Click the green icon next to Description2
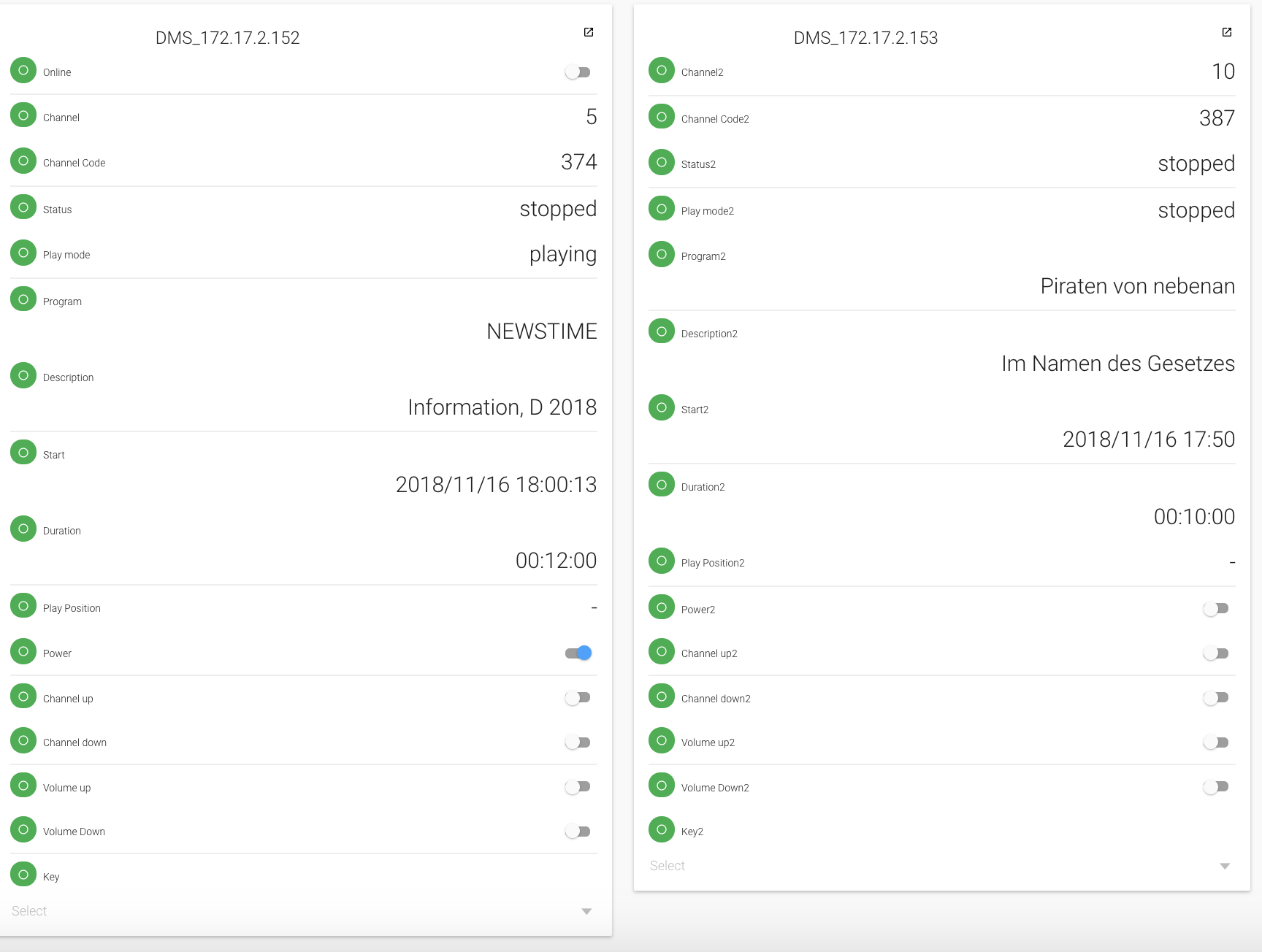 click(662, 332)
